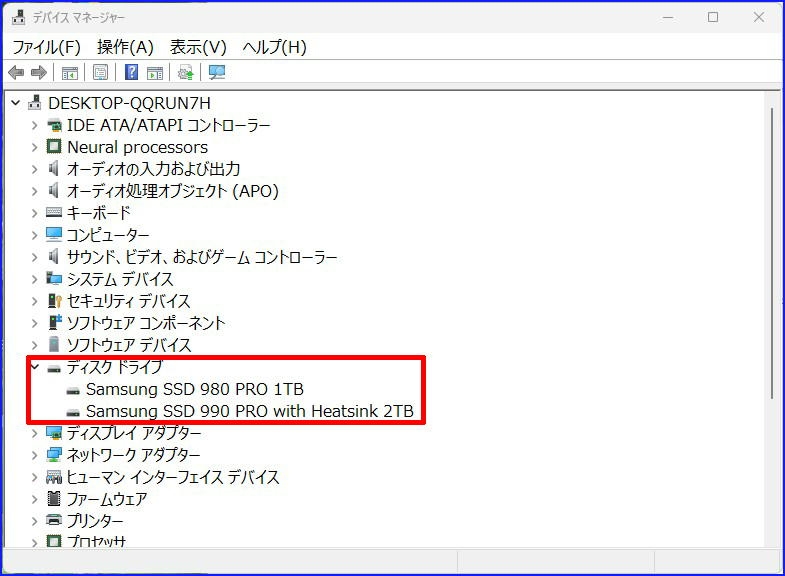Click the ヒューマン インターフェイス デバイス icon

[54, 476]
